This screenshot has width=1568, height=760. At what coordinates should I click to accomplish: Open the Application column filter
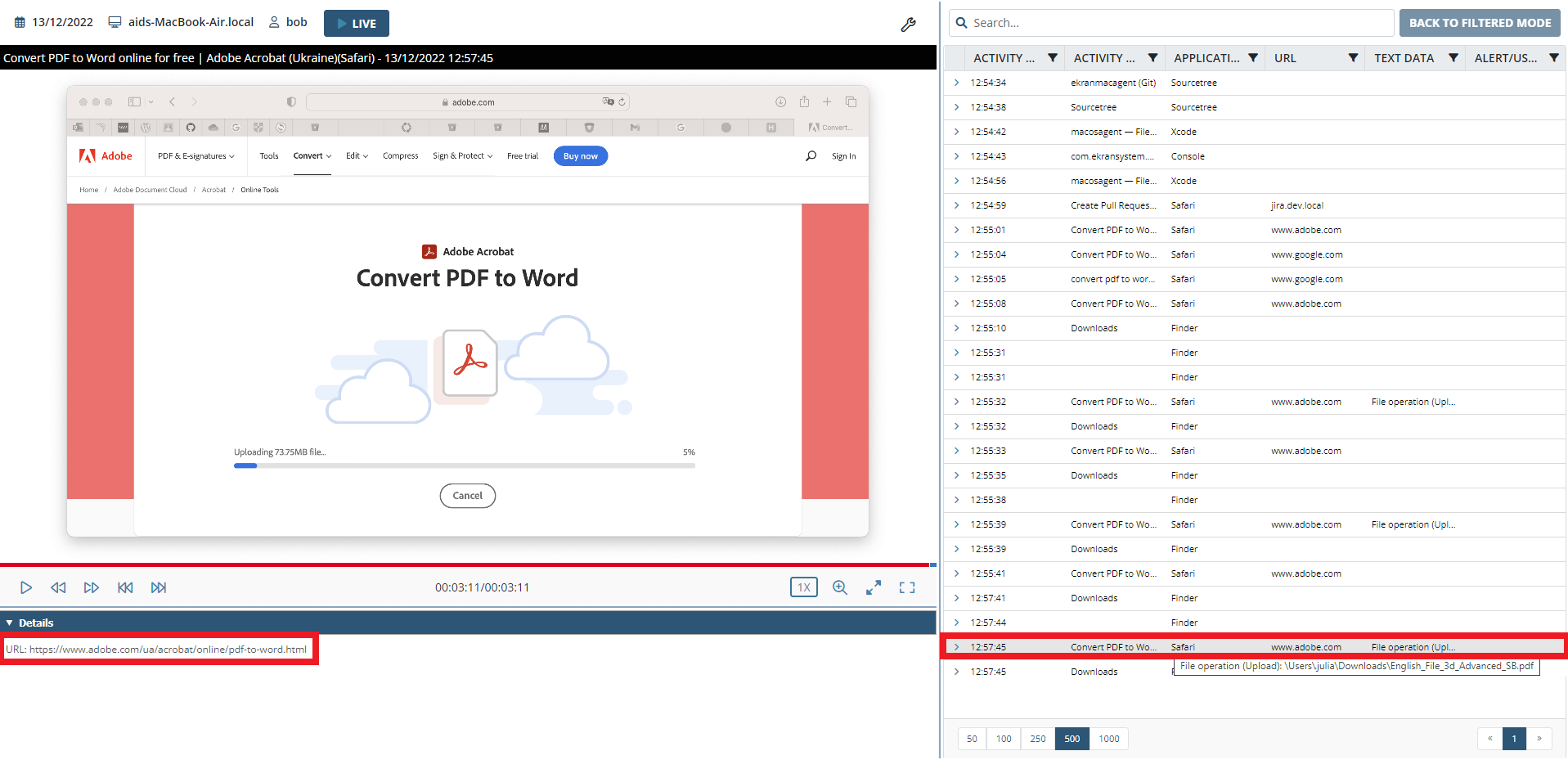pyautogui.click(x=1252, y=58)
